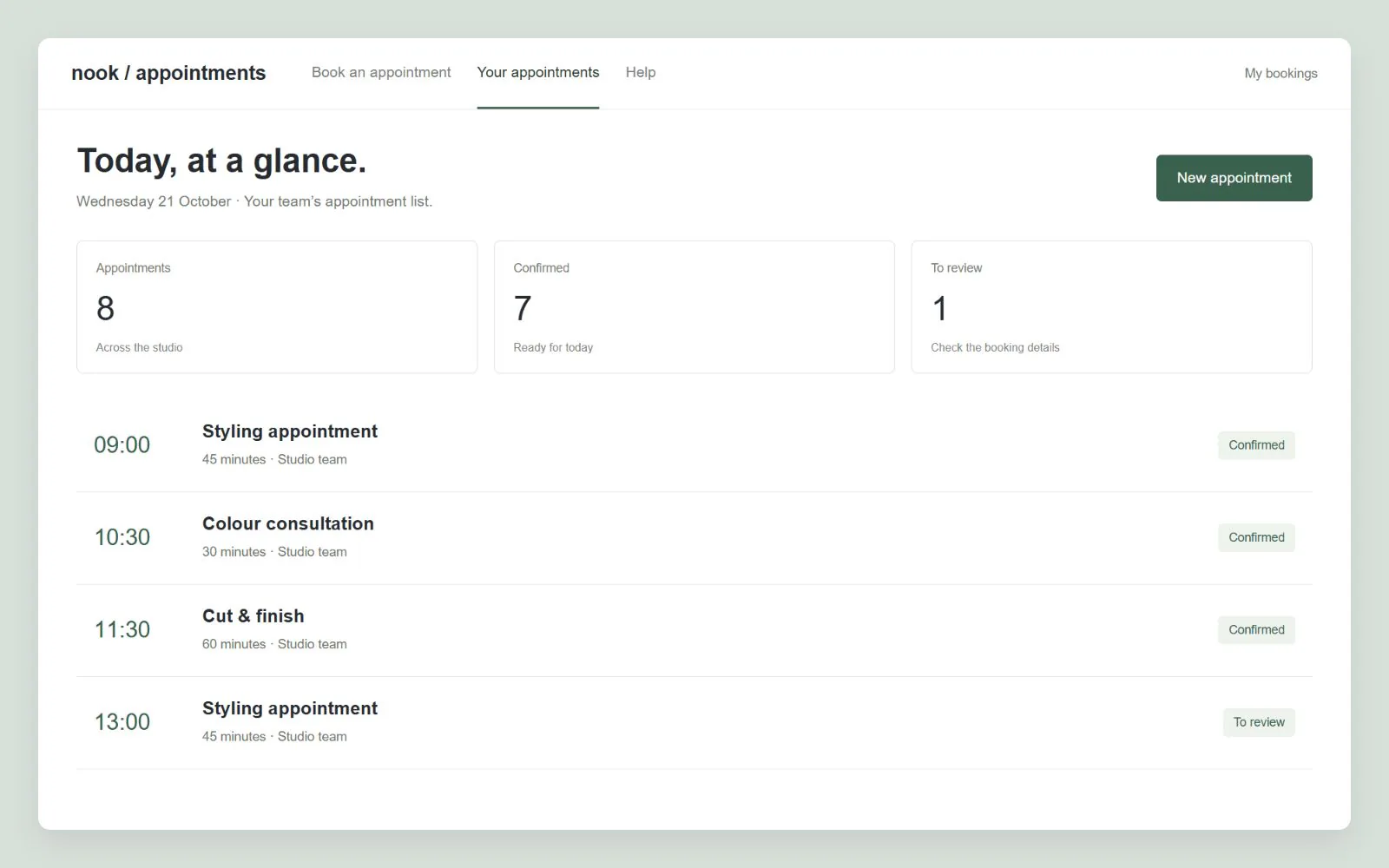Click the 09:00 time label
Image resolution: width=1389 pixels, height=868 pixels.
[x=122, y=445]
